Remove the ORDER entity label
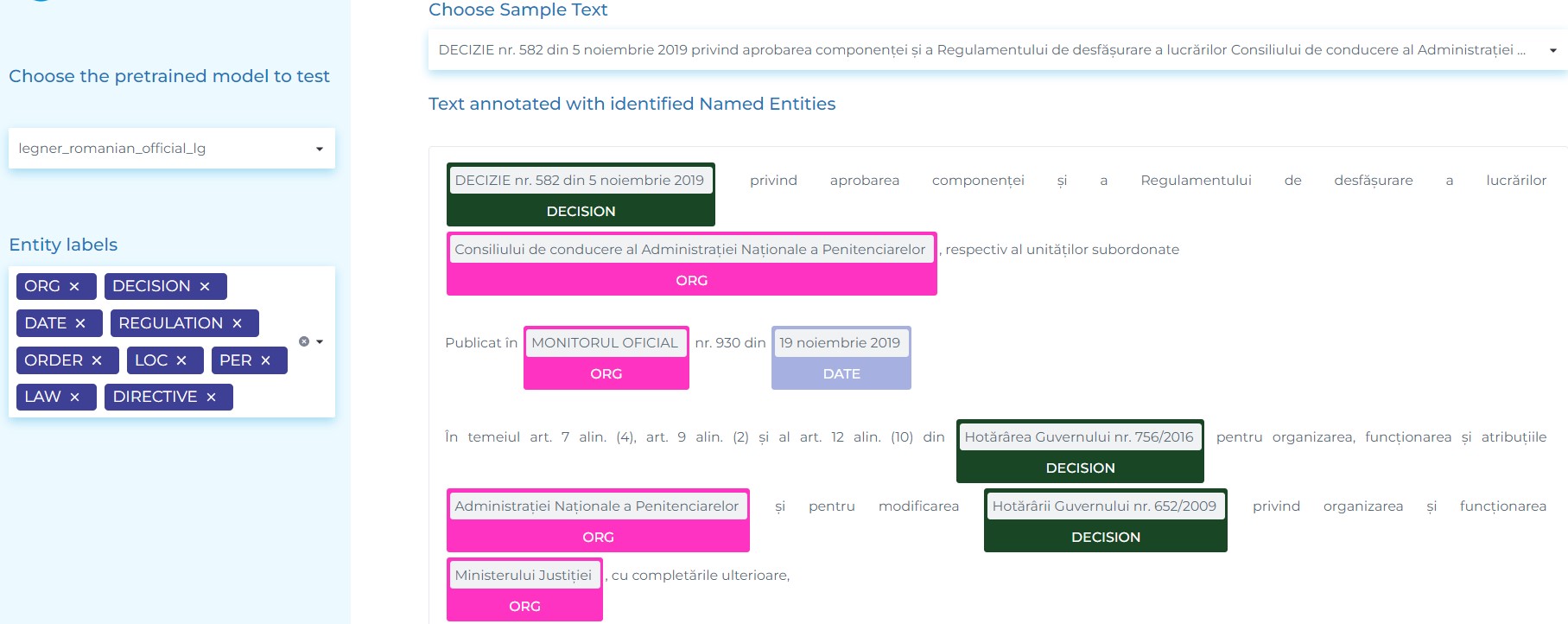Image resolution: width=1568 pixels, height=624 pixels. (97, 360)
